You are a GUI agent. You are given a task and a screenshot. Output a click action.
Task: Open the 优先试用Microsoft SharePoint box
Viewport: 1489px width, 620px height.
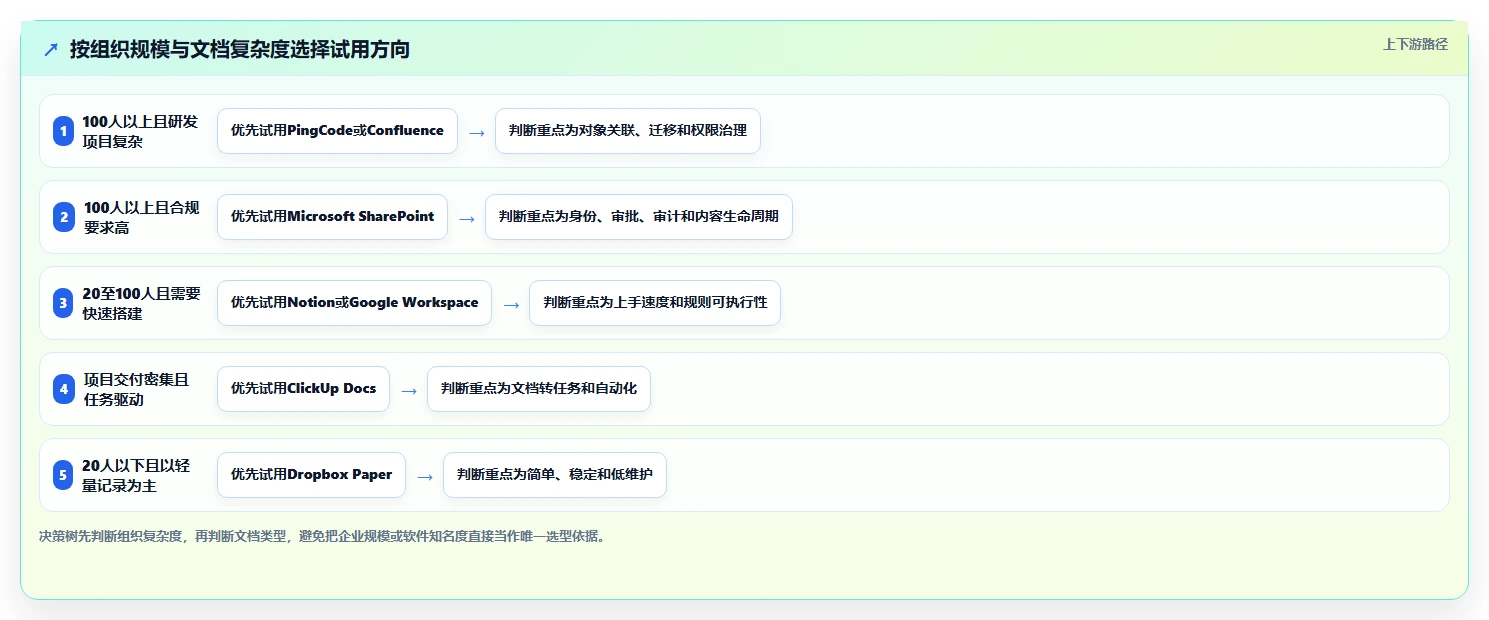click(x=332, y=217)
